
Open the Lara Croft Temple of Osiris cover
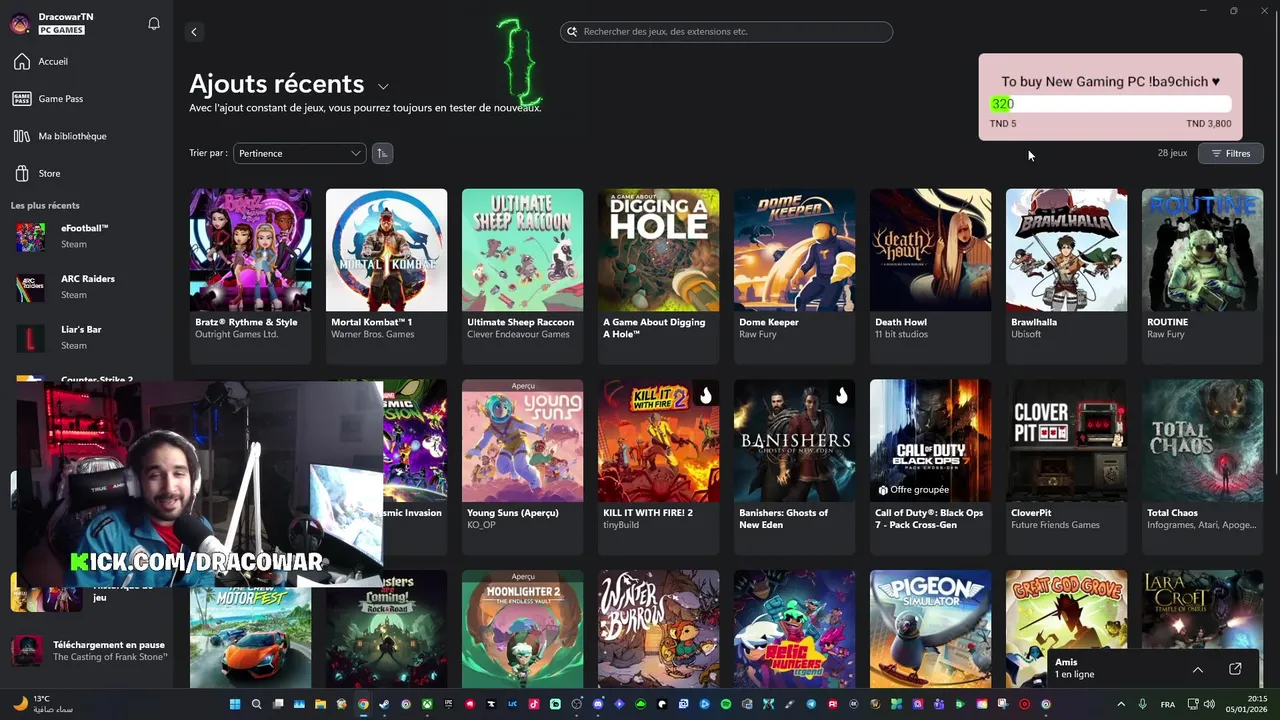click(1202, 610)
